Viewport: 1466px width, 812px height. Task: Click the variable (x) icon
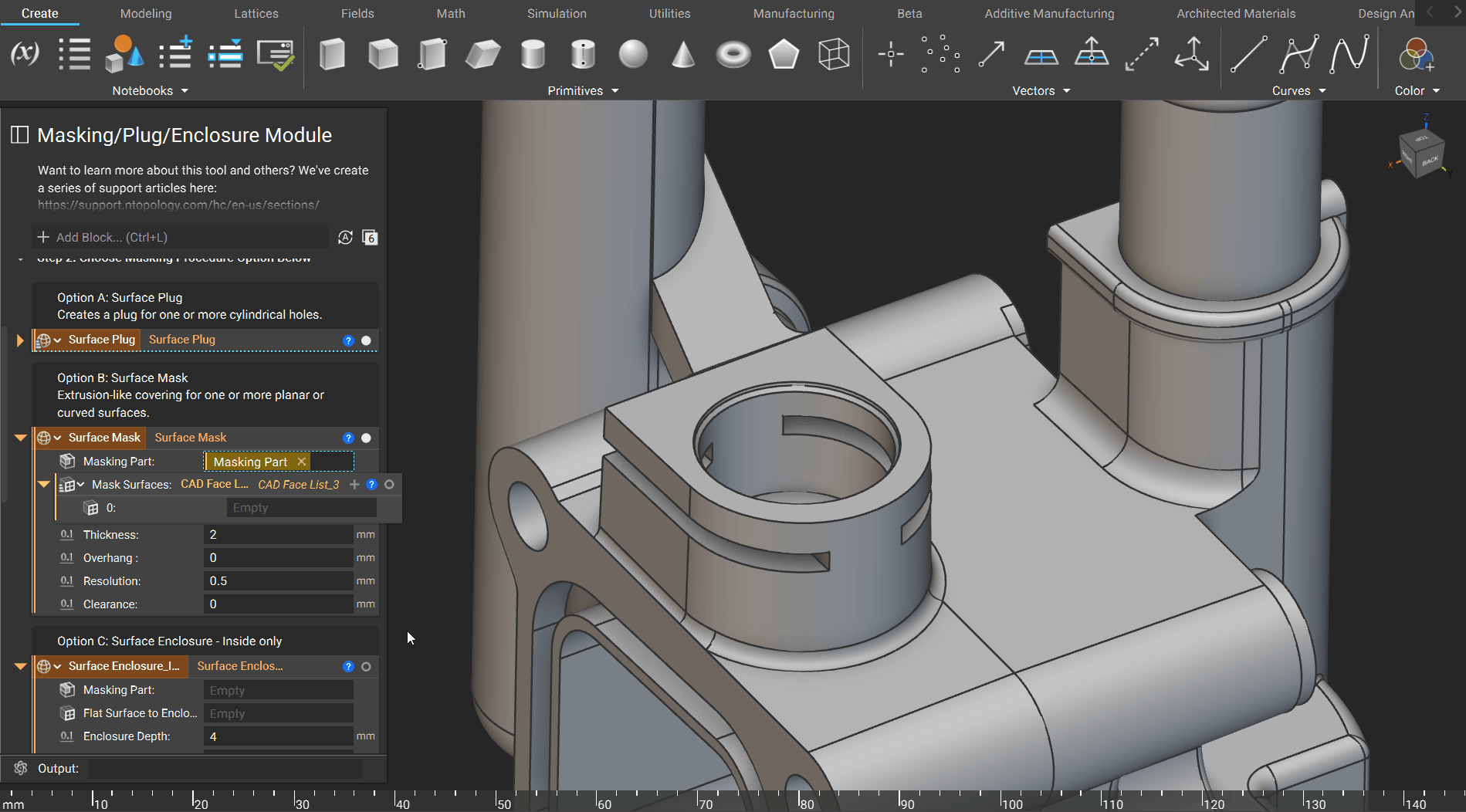pos(25,54)
